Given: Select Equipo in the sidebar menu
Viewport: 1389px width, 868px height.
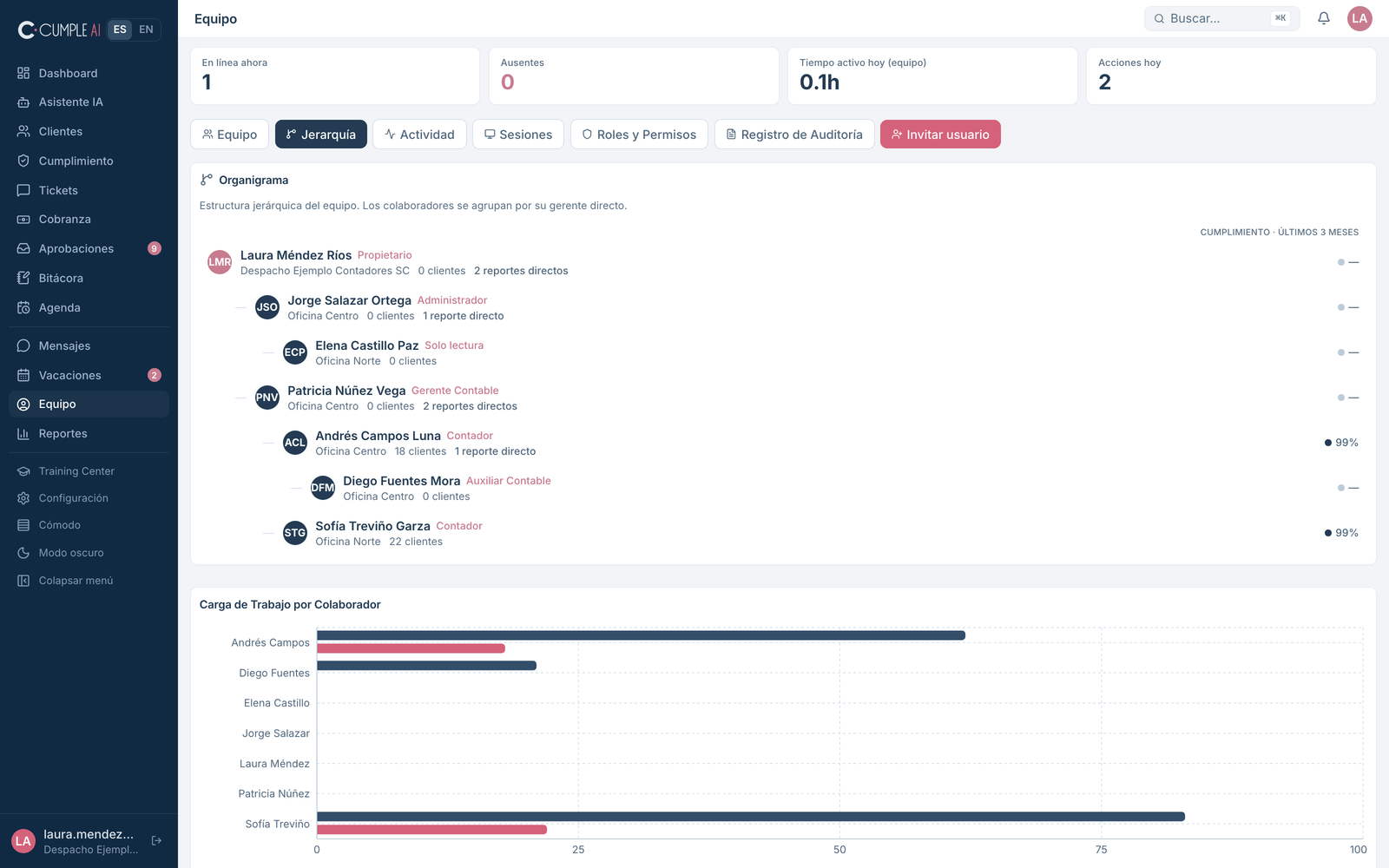Looking at the screenshot, I should [89, 404].
